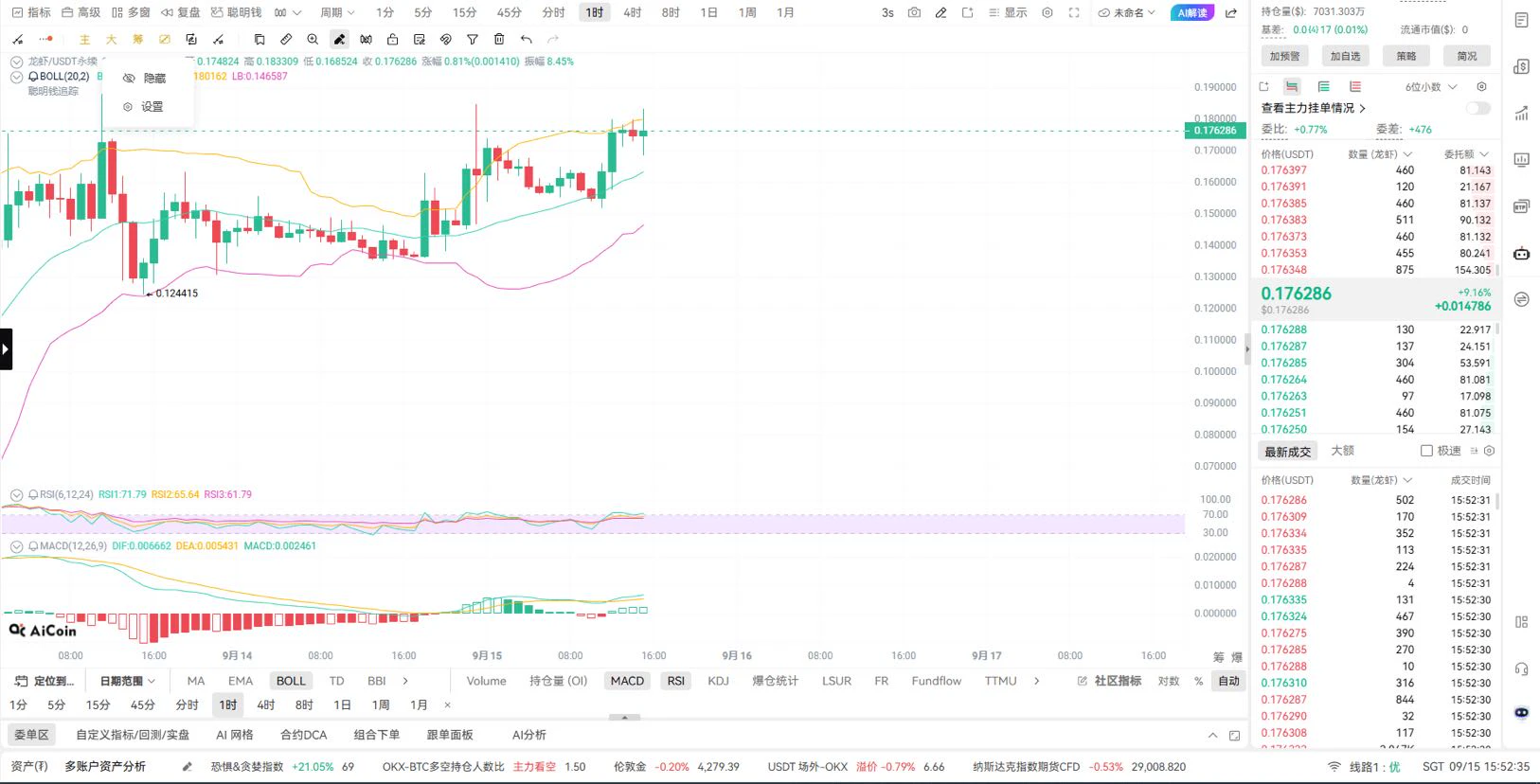Click the 加预警 button
Image resolution: width=1540 pixels, height=784 pixels.
point(1284,56)
